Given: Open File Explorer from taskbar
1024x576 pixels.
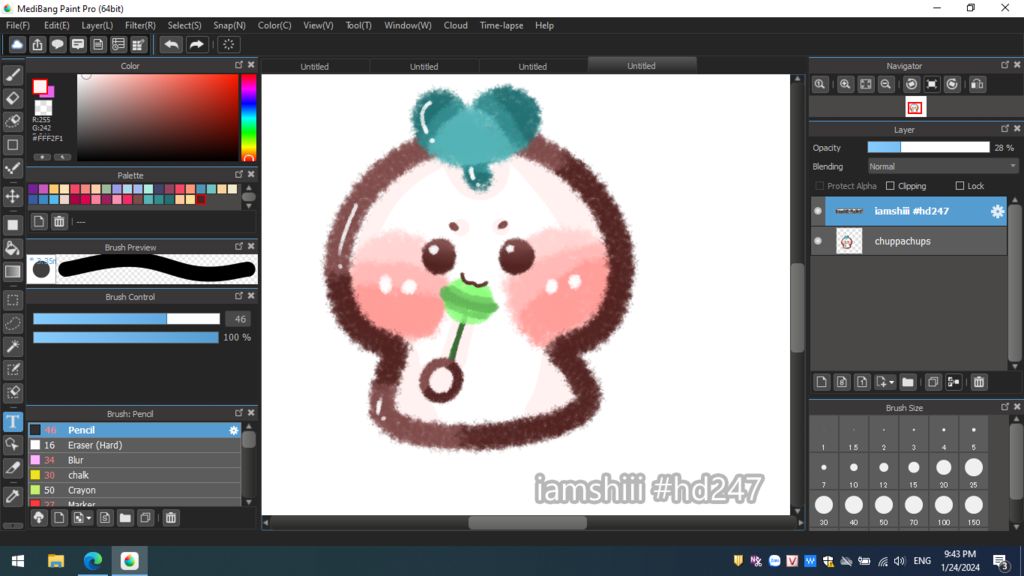Looking at the screenshot, I should click(x=56, y=561).
